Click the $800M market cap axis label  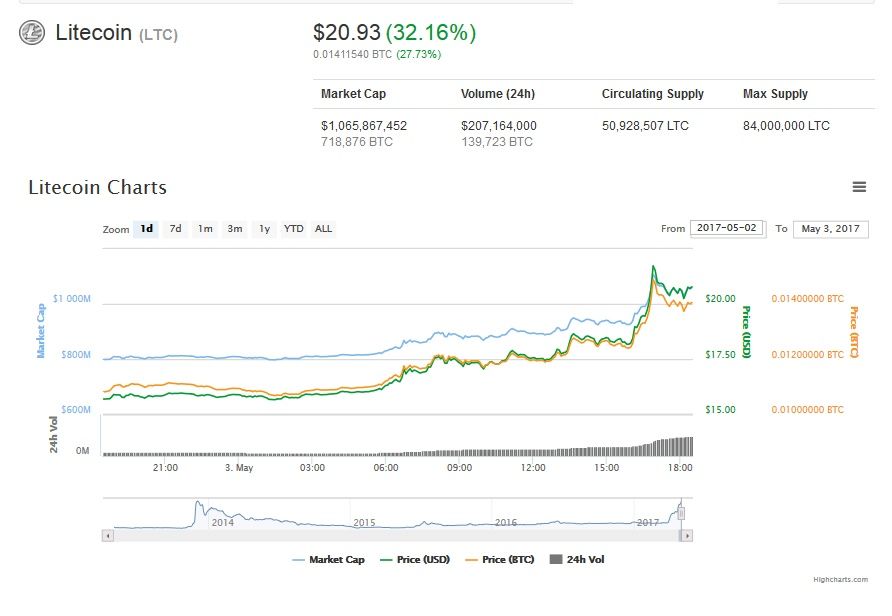point(76,354)
